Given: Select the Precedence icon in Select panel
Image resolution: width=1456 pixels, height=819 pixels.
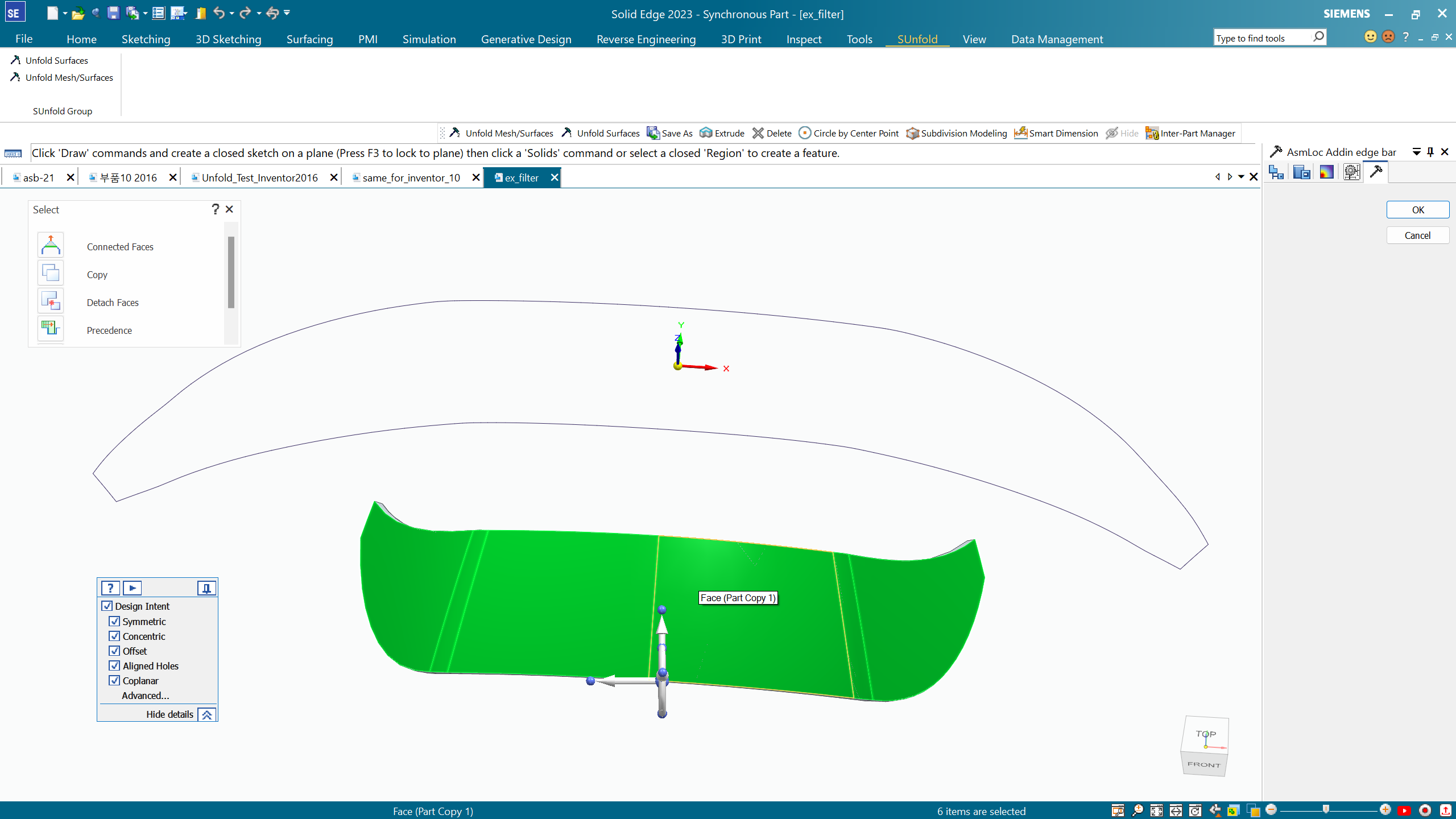Looking at the screenshot, I should point(51,329).
